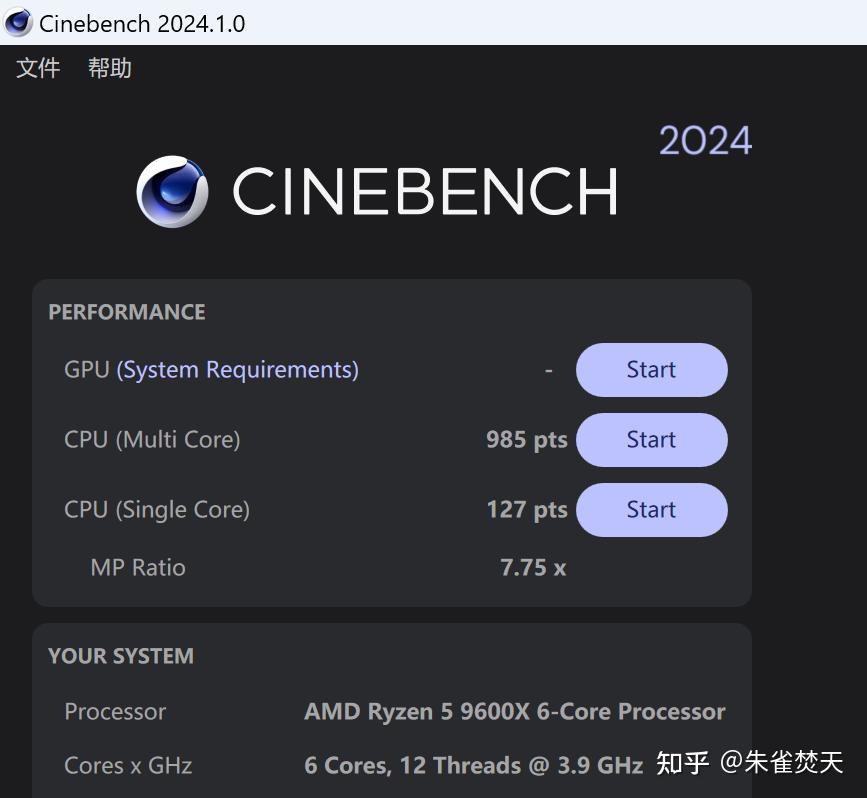Open the System Requirements link
Screen dimensions: 867x798
(x=237, y=369)
